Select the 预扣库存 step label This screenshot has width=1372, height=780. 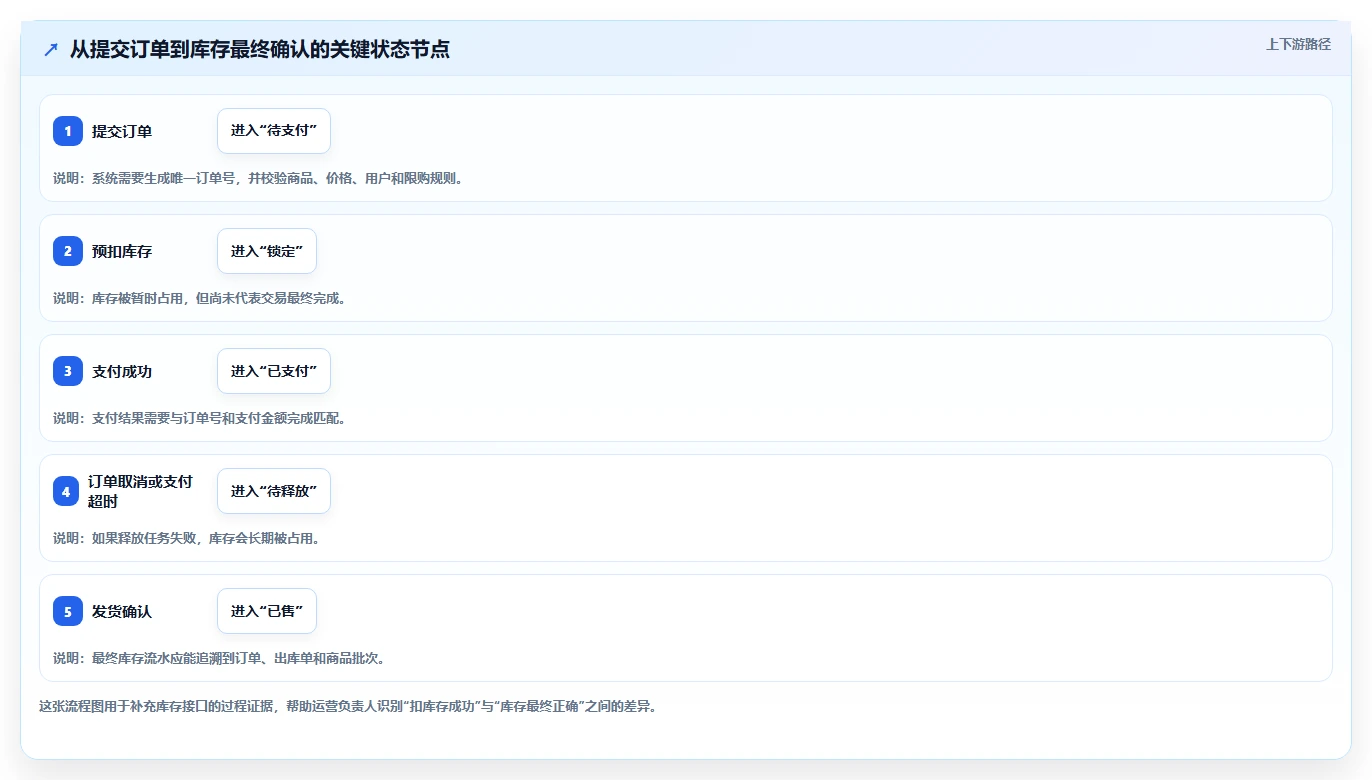[x=122, y=251]
